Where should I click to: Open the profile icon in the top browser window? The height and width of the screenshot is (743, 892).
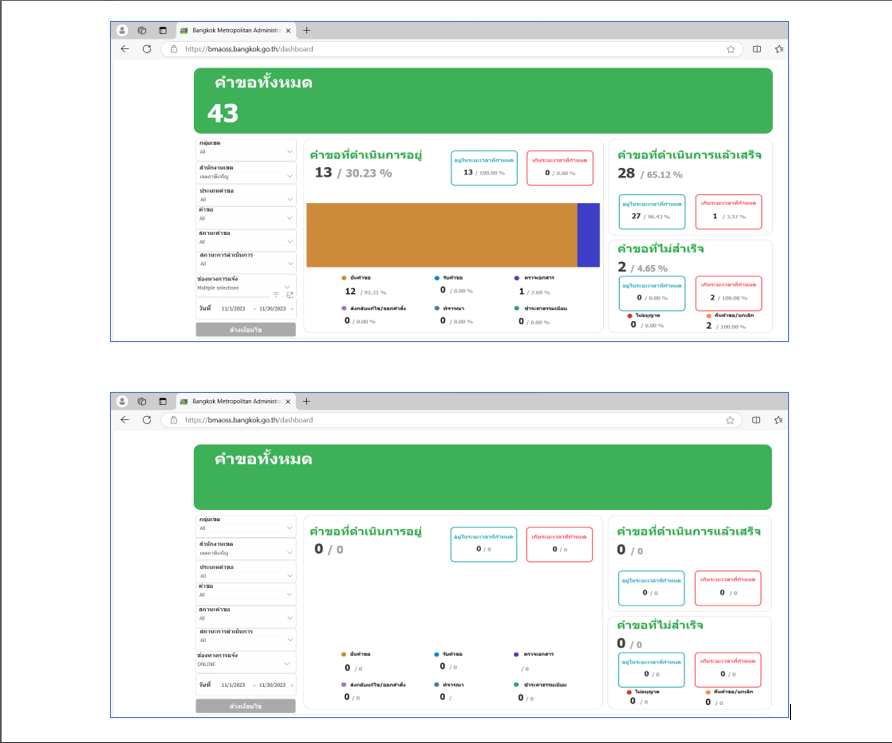[x=122, y=31]
